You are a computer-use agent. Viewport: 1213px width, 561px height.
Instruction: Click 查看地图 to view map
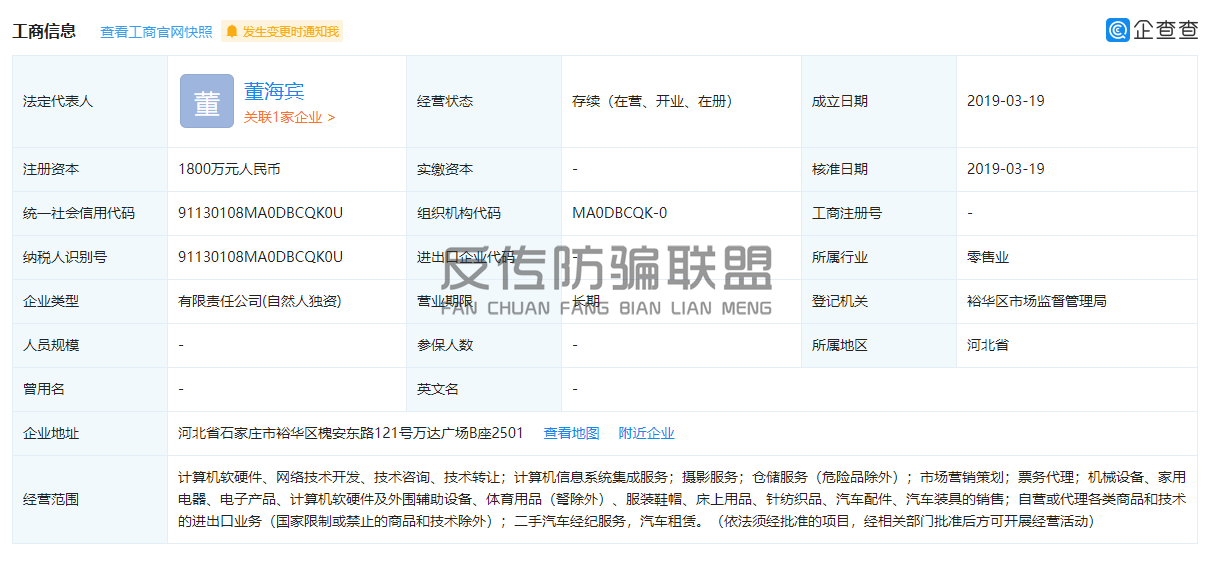571,433
